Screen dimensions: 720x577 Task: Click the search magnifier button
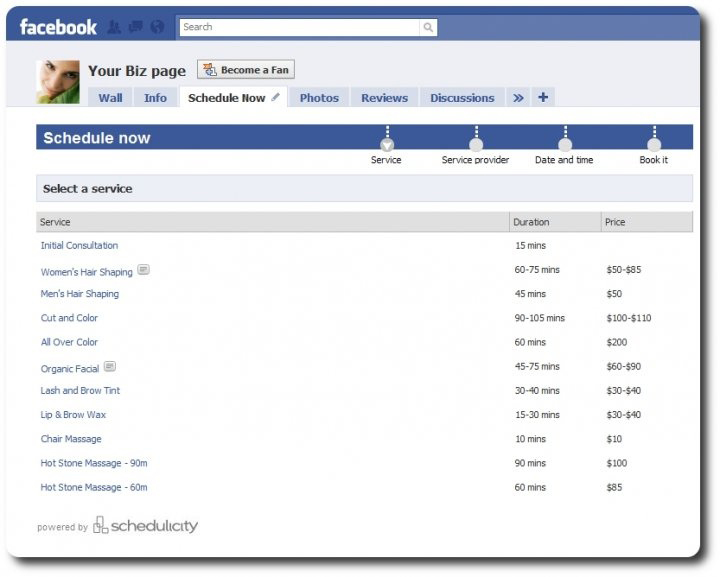point(428,28)
